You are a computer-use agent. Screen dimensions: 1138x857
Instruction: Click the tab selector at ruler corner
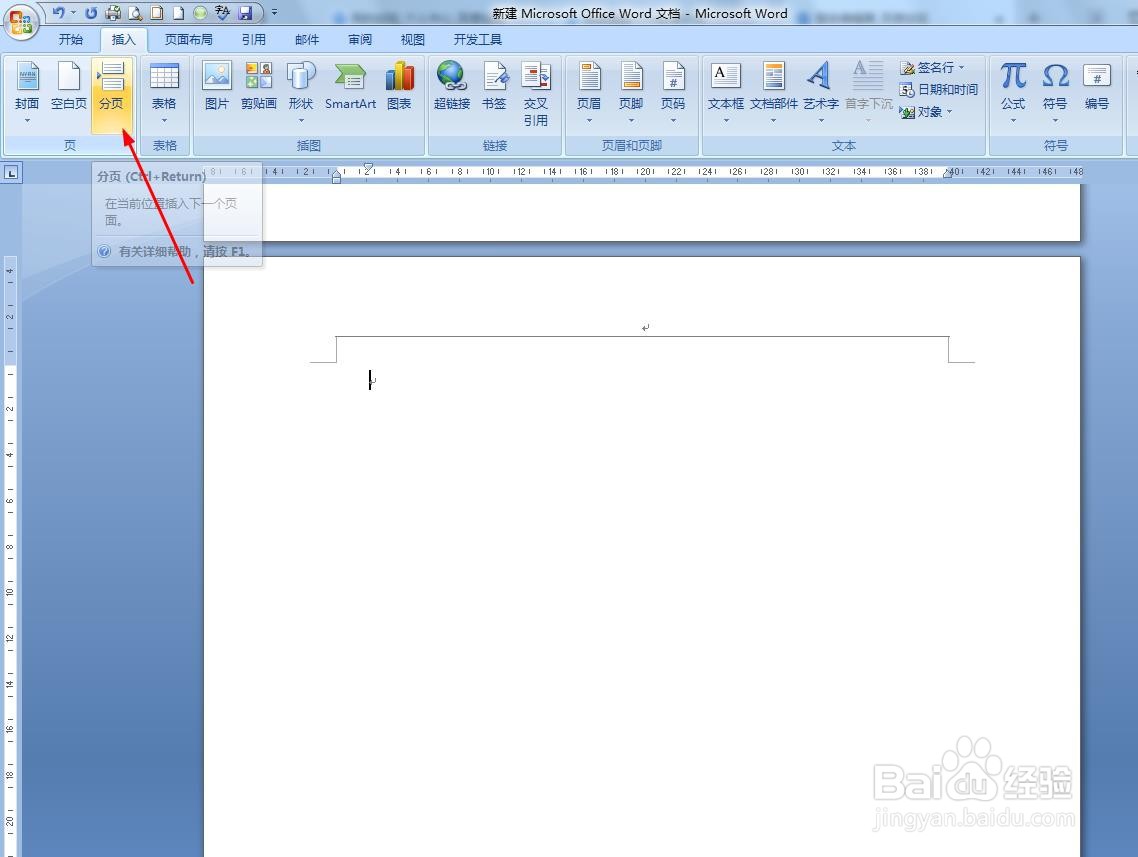point(12,173)
